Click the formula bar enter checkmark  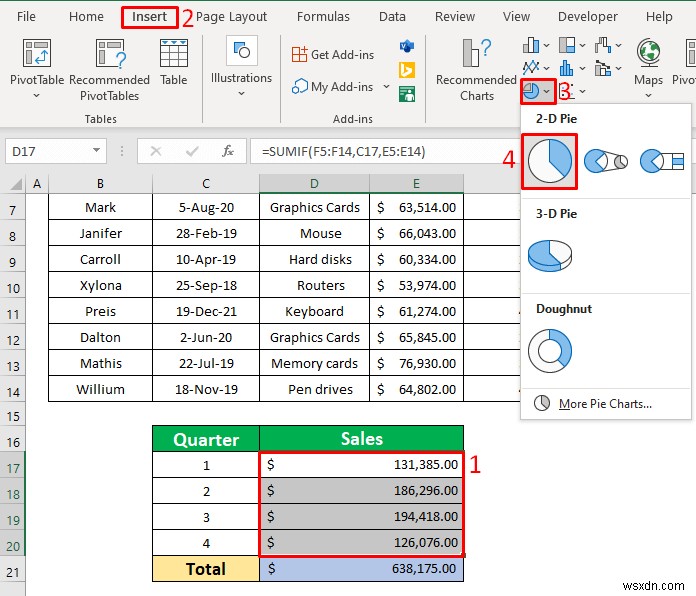pos(192,151)
